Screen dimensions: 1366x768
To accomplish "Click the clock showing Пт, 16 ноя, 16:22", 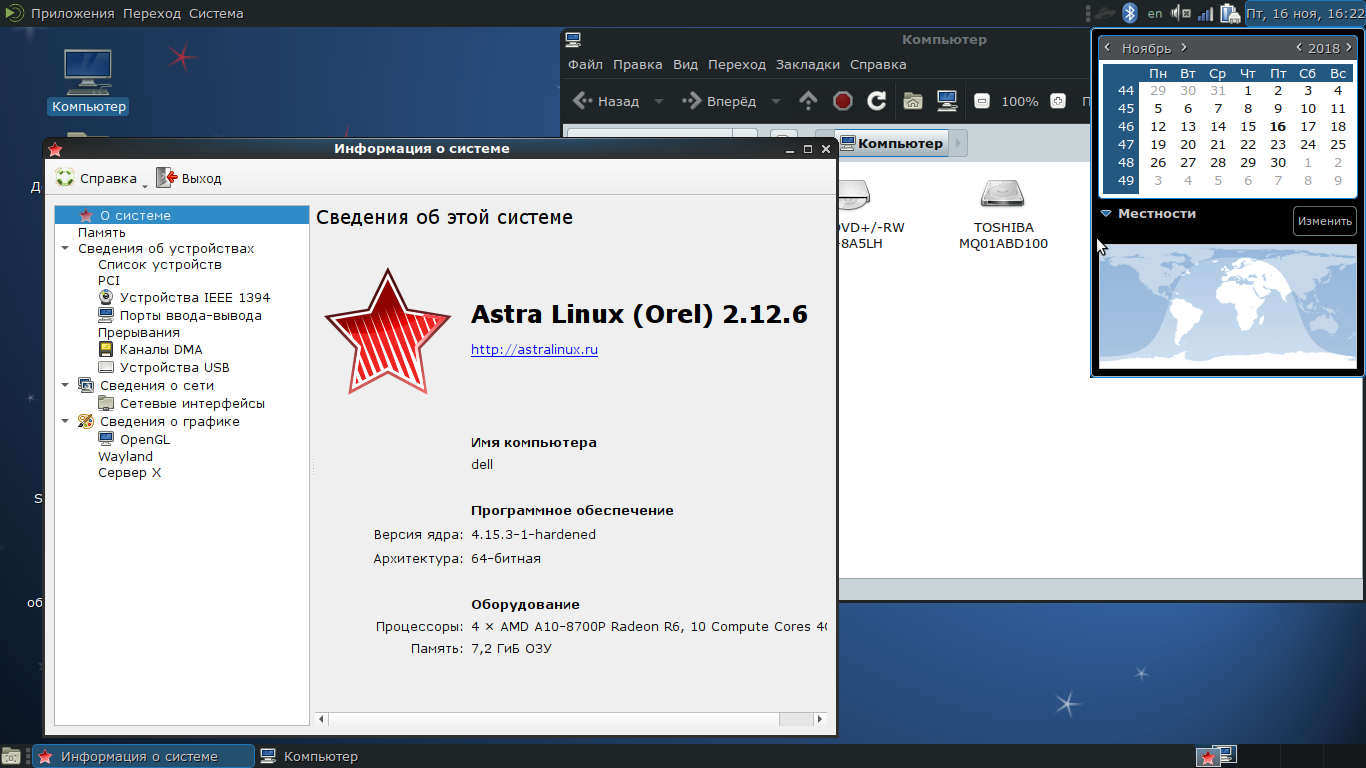I will (x=1305, y=13).
